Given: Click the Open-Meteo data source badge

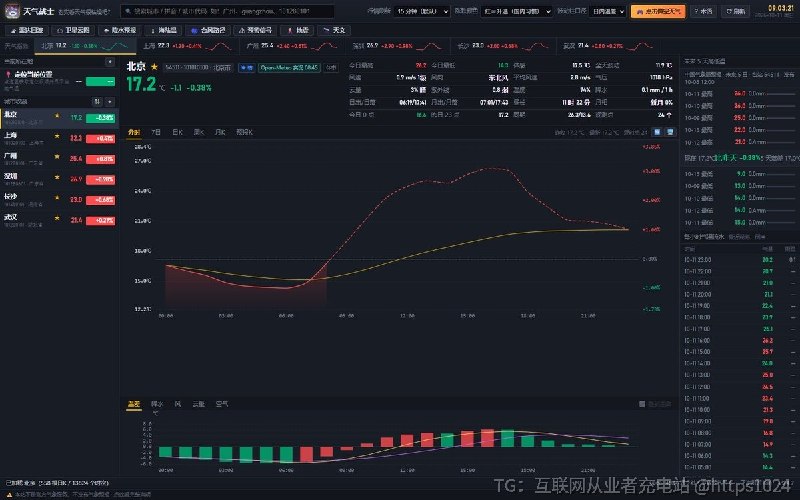Looking at the screenshot, I should tap(289, 67).
